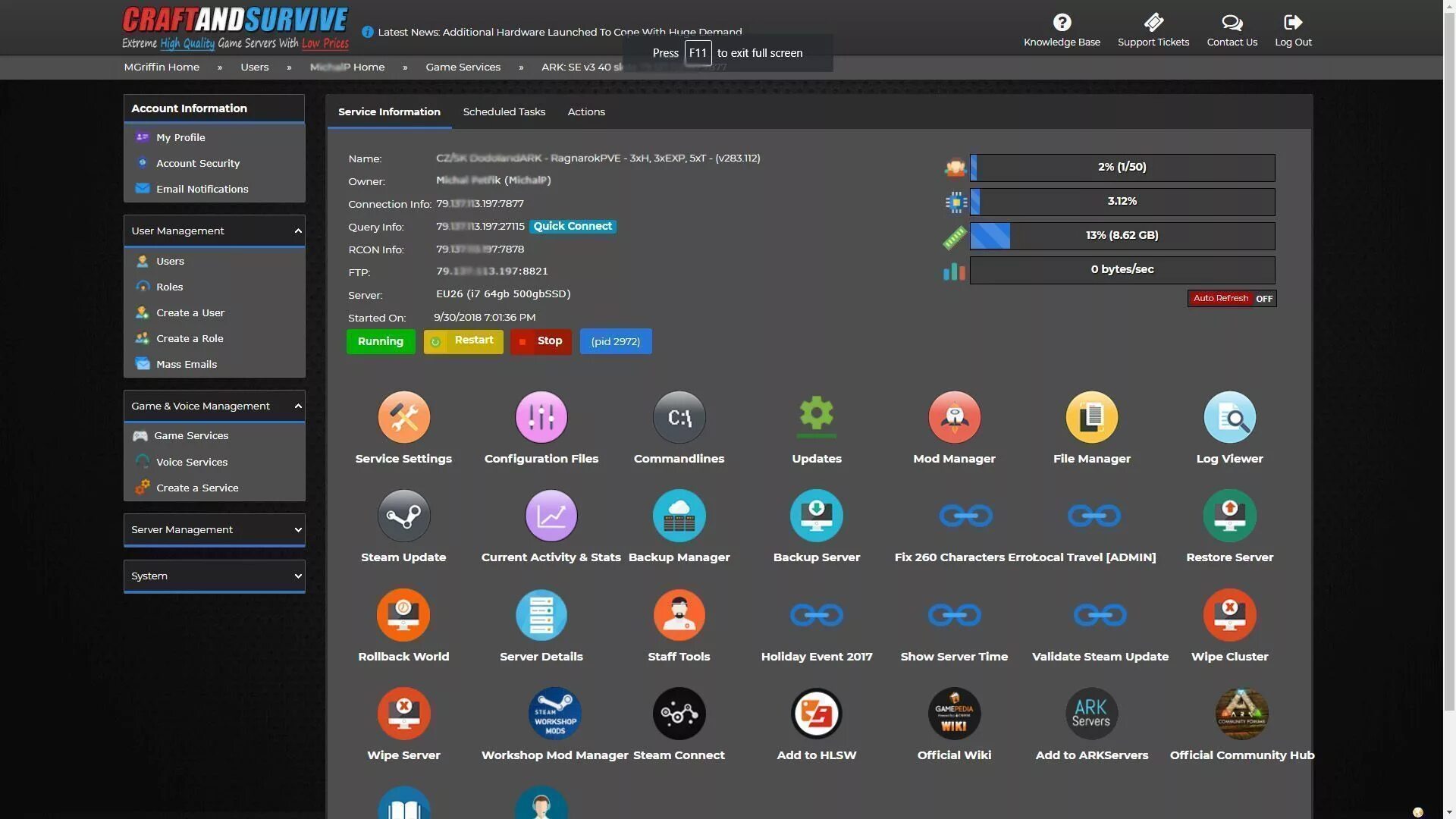Run Validate Steam Update link icon
The width and height of the screenshot is (1456, 819).
point(1100,615)
